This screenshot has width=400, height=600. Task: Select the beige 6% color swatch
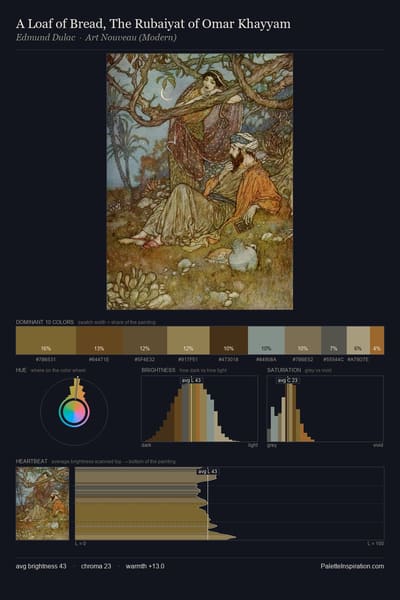click(358, 340)
